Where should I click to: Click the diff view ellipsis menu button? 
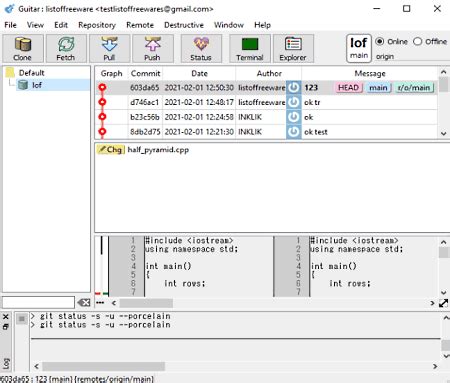(100, 303)
